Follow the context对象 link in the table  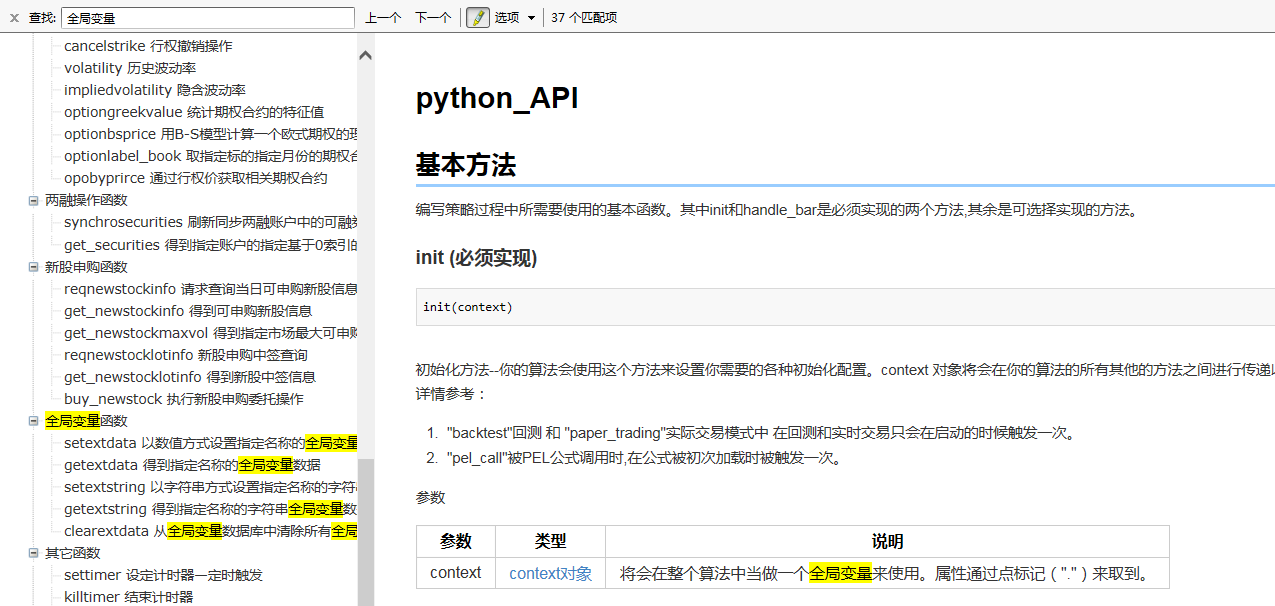pos(550,574)
